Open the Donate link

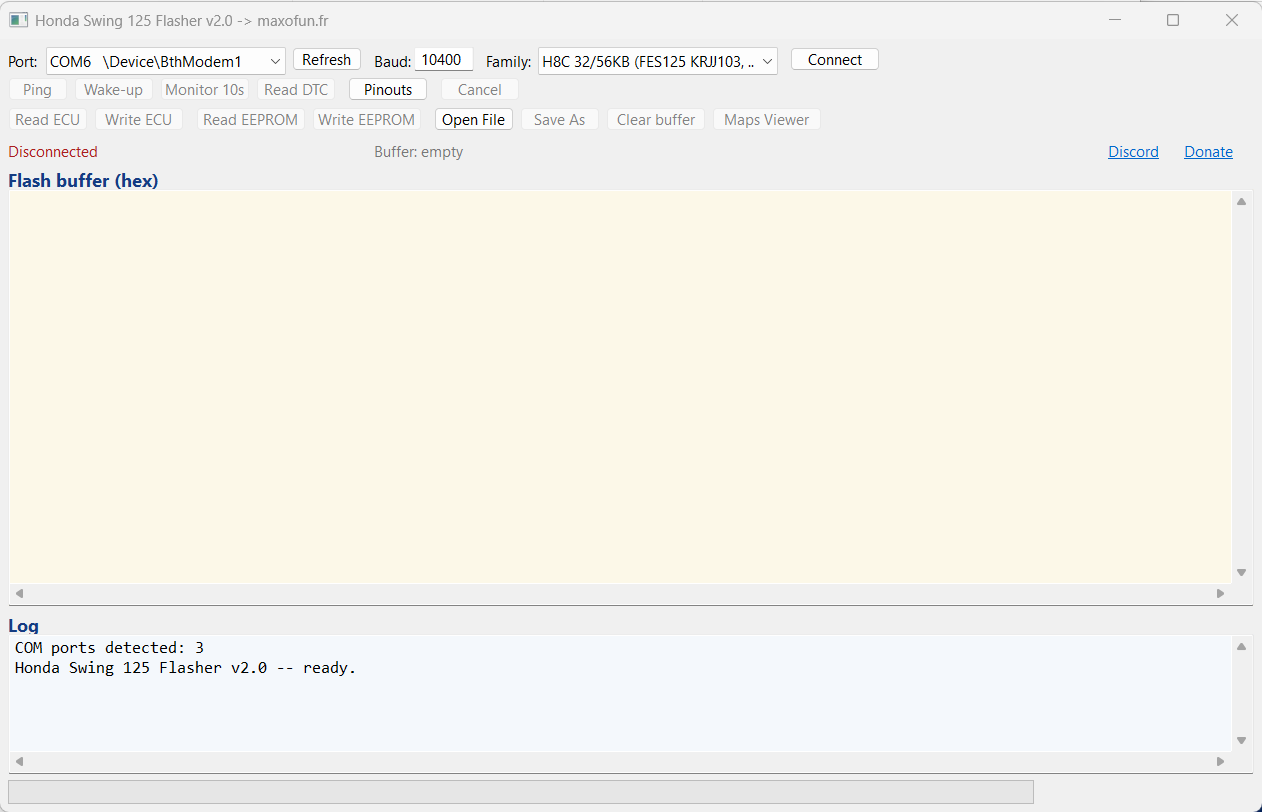pyautogui.click(x=1208, y=152)
